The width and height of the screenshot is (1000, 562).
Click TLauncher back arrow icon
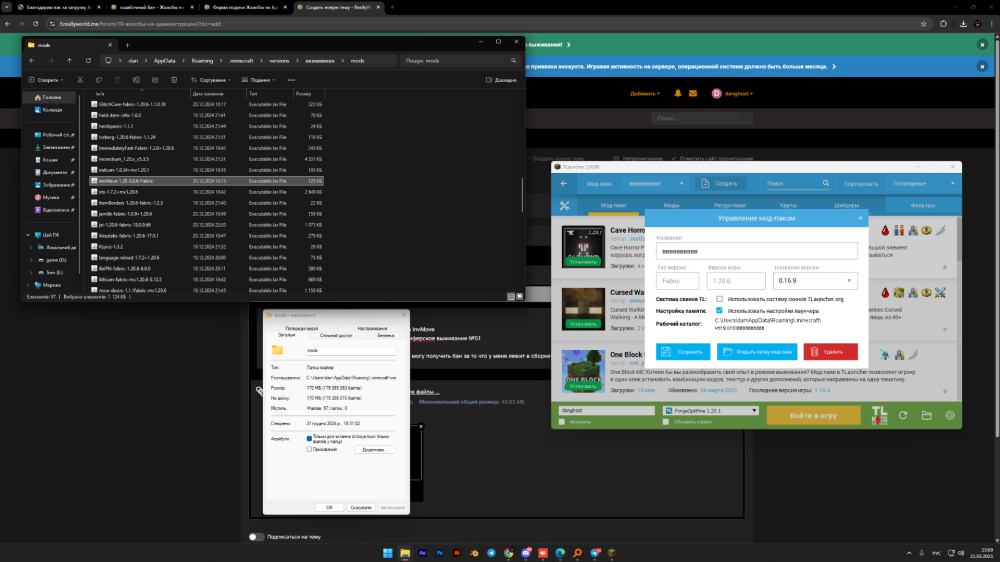564,184
